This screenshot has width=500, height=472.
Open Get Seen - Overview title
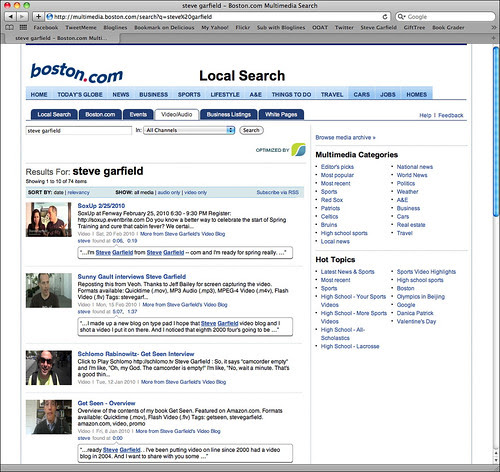(x=106, y=403)
